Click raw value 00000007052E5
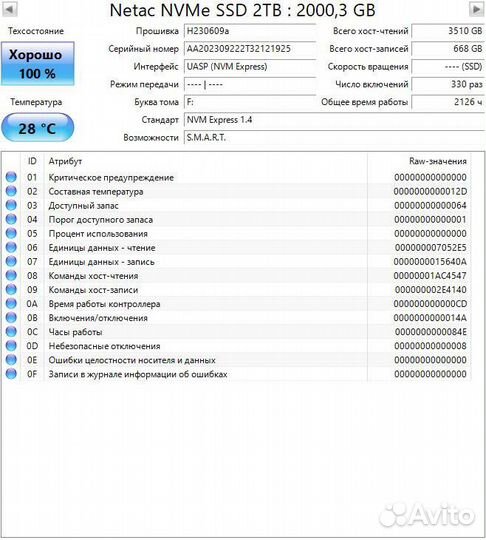 431,248
